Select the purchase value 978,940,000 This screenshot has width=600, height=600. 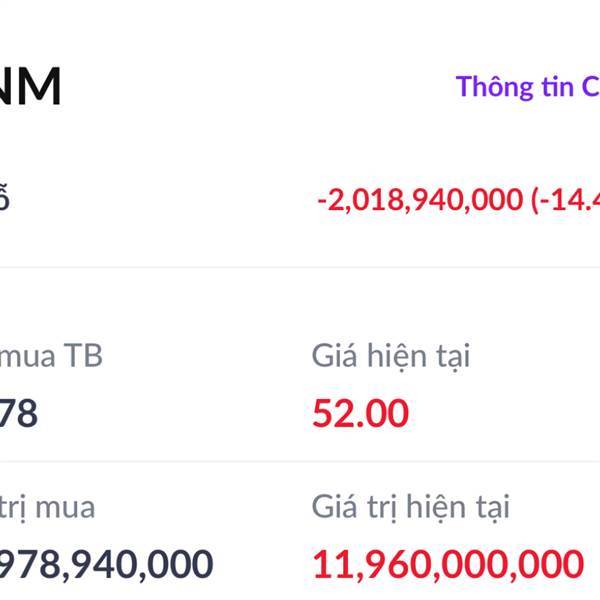pos(105,564)
